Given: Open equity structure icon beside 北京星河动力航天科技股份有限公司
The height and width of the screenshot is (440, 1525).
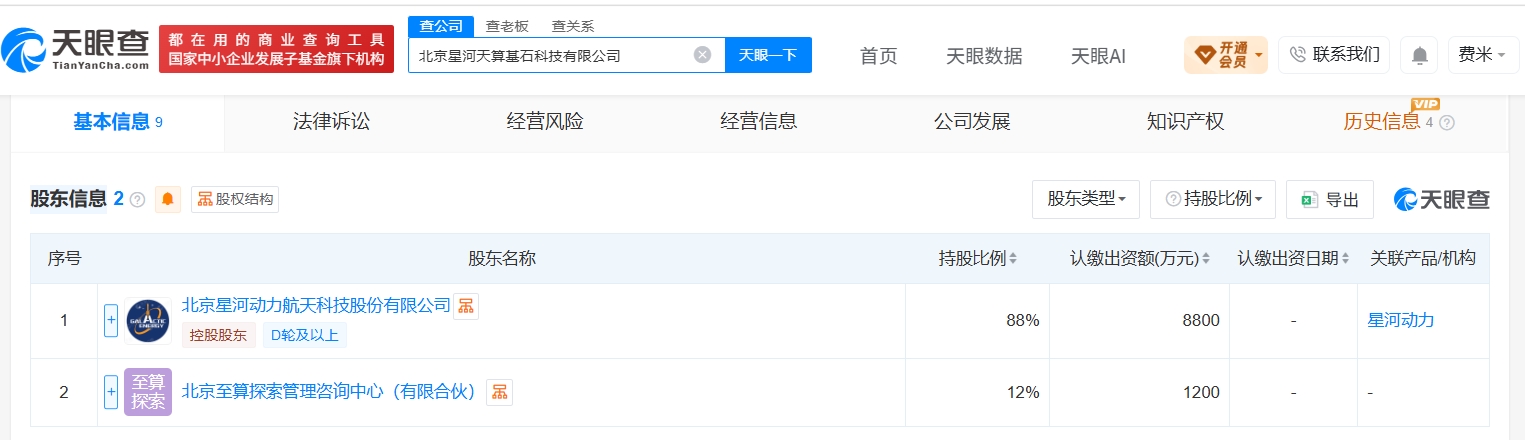Looking at the screenshot, I should [466, 307].
